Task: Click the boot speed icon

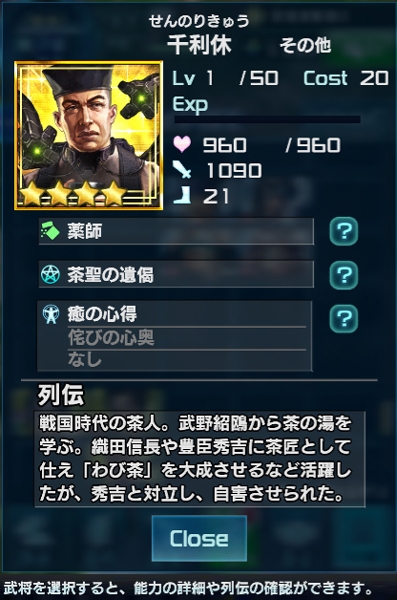Action: point(182,195)
